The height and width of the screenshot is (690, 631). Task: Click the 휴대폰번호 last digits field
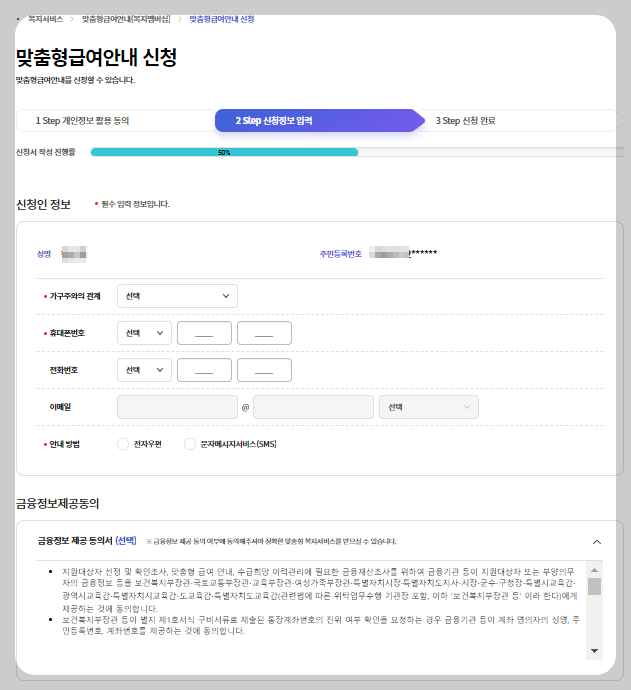(264, 333)
